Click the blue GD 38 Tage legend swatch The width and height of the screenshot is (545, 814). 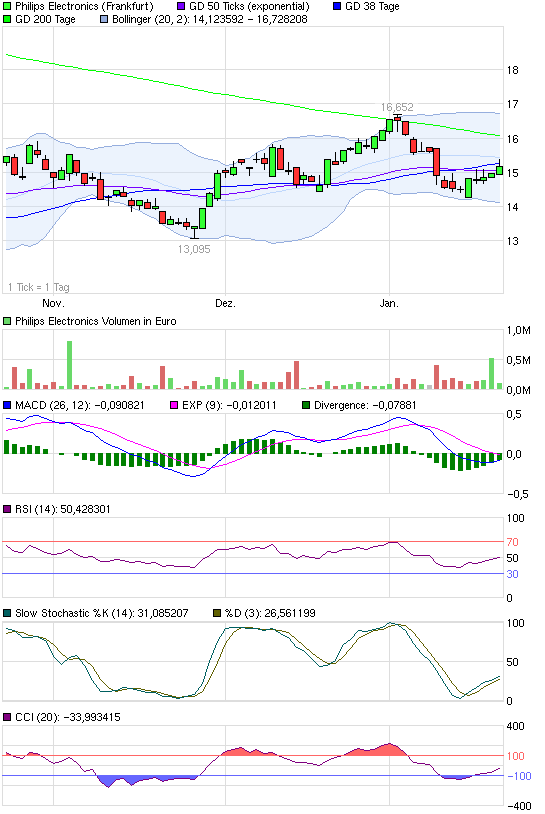337,7
